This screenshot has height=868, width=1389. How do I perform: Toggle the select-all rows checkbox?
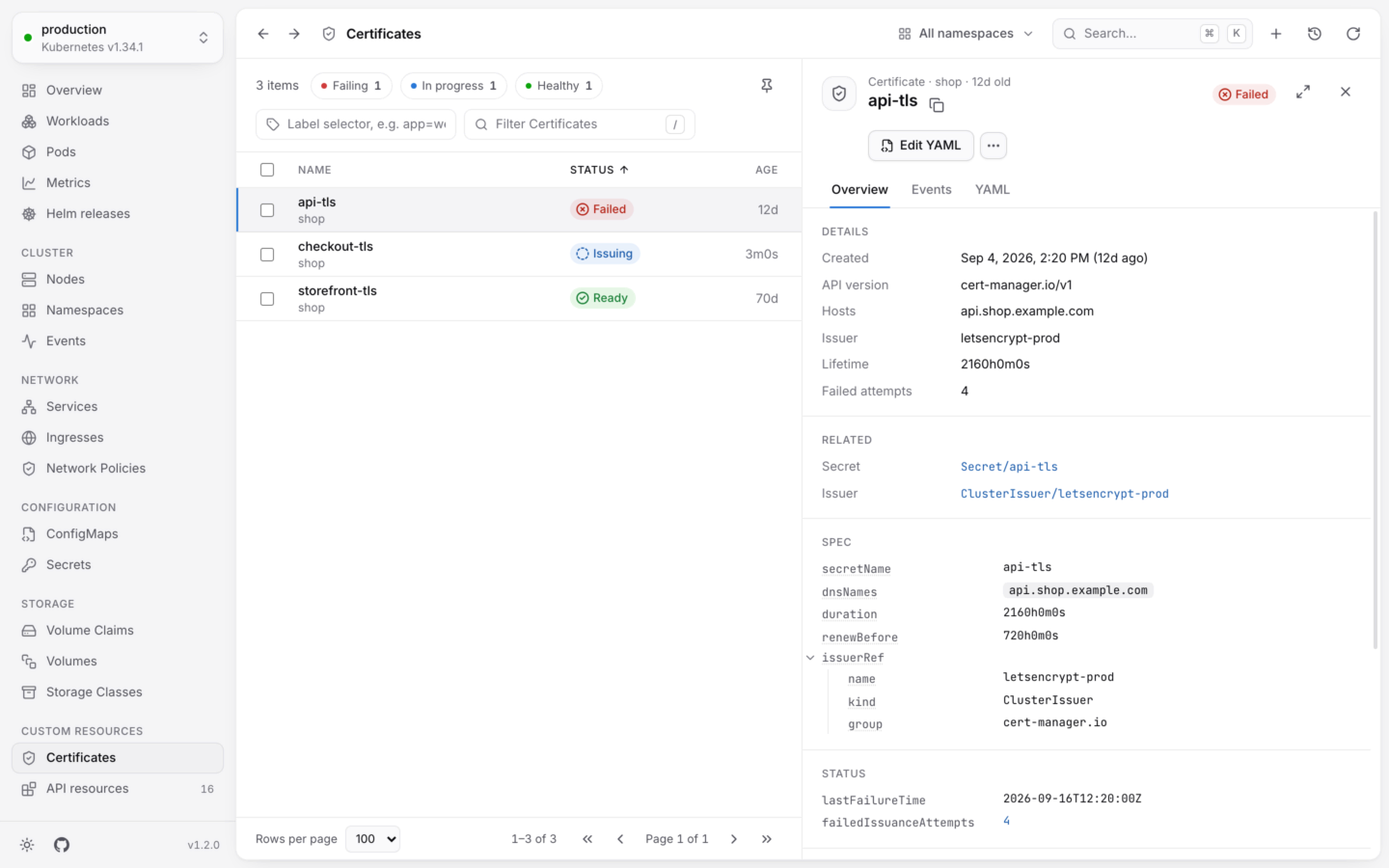(267, 170)
